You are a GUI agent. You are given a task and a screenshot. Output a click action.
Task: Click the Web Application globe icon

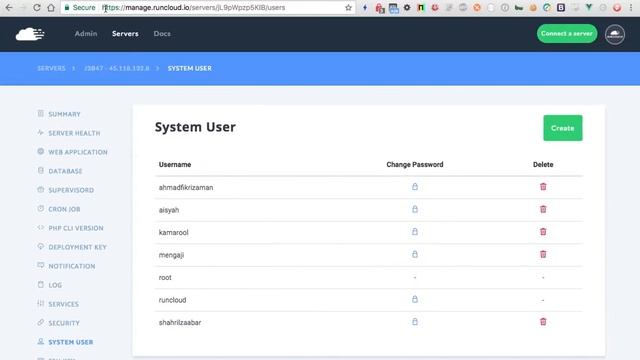point(40,151)
